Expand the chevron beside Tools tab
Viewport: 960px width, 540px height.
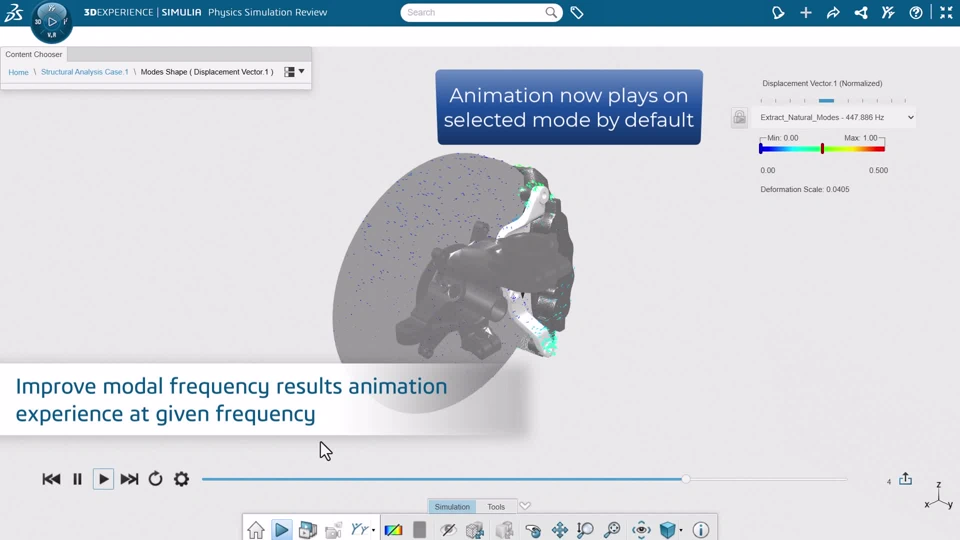coord(525,506)
